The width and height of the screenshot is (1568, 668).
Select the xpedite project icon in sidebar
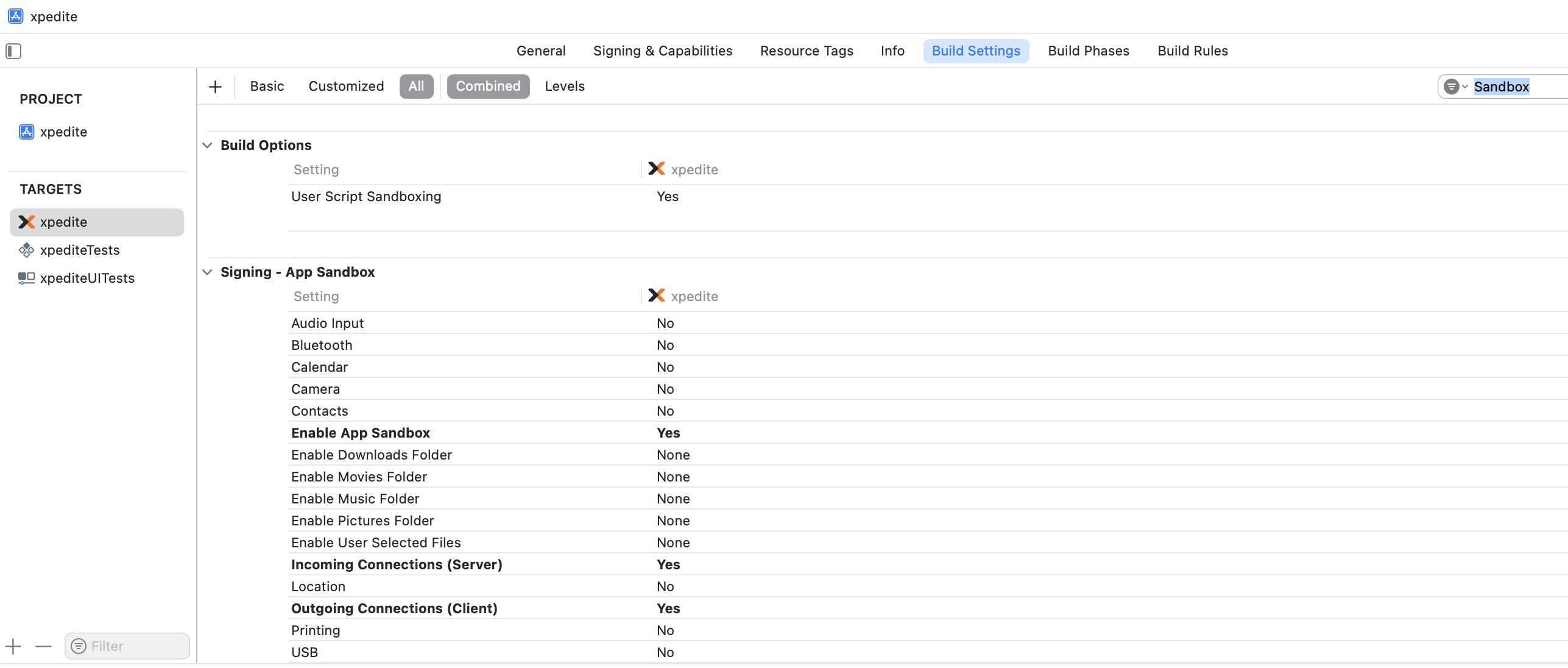26,132
